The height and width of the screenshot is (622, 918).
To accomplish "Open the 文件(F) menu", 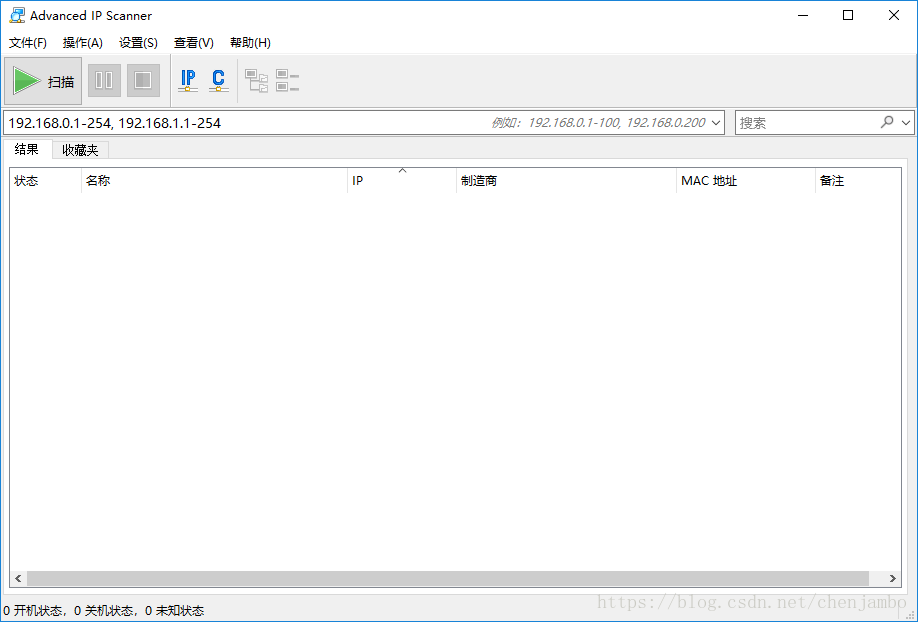I will 28,43.
